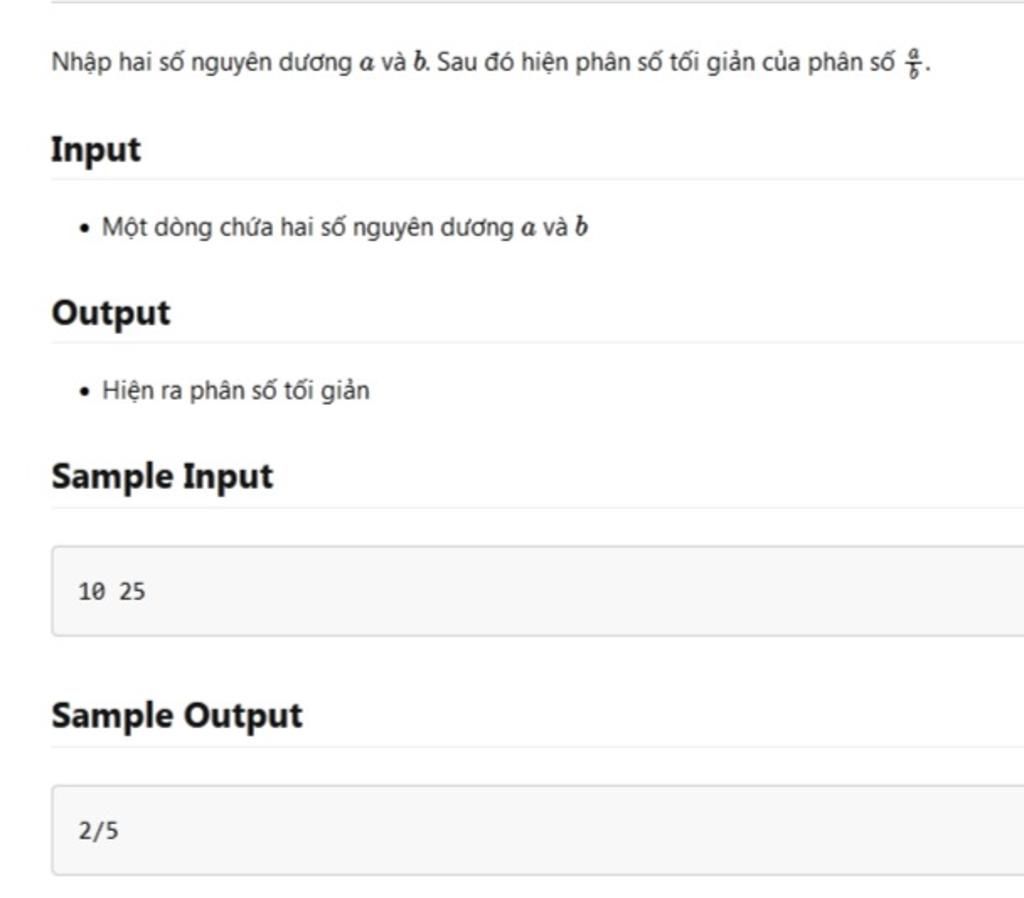Viewport: 1024px width, 898px height.
Task: Click the 'Input' heading
Action: tap(96, 150)
